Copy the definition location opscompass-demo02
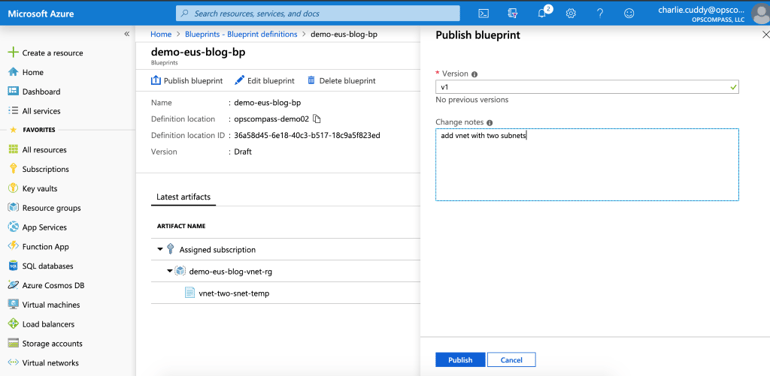This screenshot has height=376, width=770. tap(317, 119)
